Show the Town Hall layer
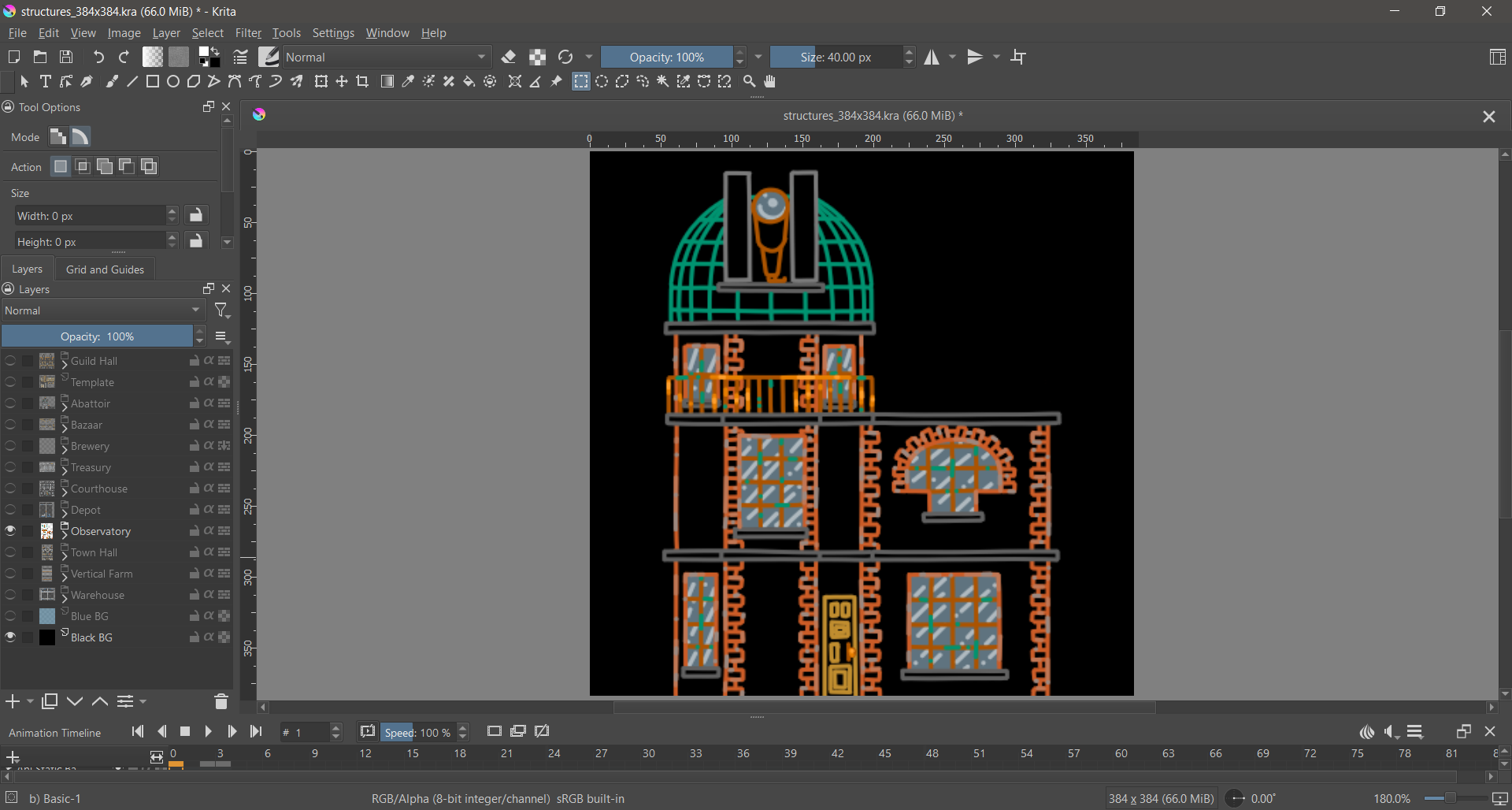Screen dimensions: 1512x810 [10, 552]
